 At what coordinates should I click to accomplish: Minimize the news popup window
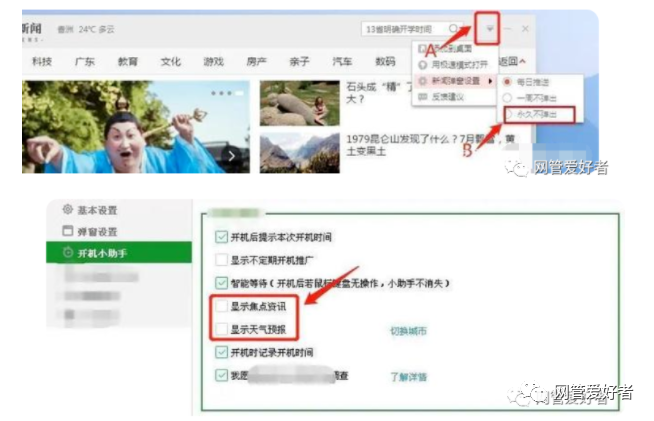508,28
